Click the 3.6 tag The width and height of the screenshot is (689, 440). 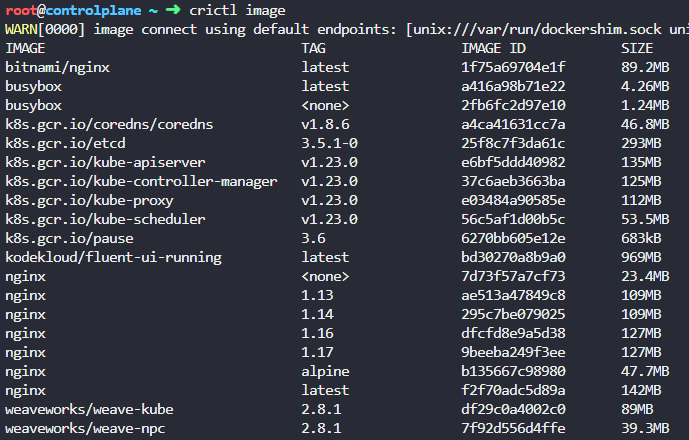313,238
